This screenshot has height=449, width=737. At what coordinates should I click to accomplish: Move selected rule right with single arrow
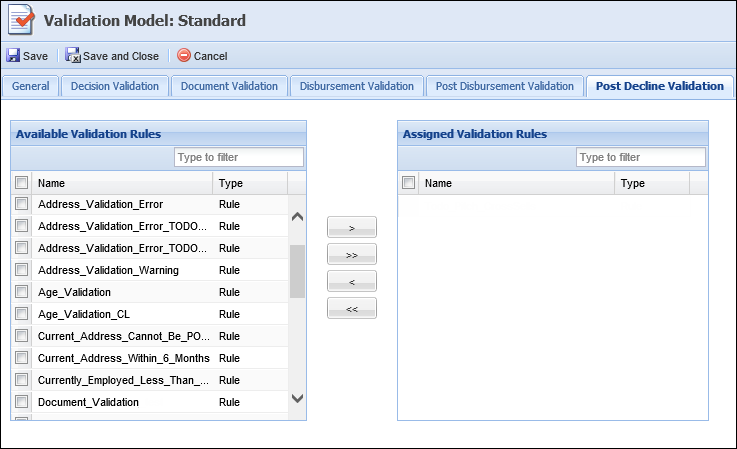(x=352, y=228)
